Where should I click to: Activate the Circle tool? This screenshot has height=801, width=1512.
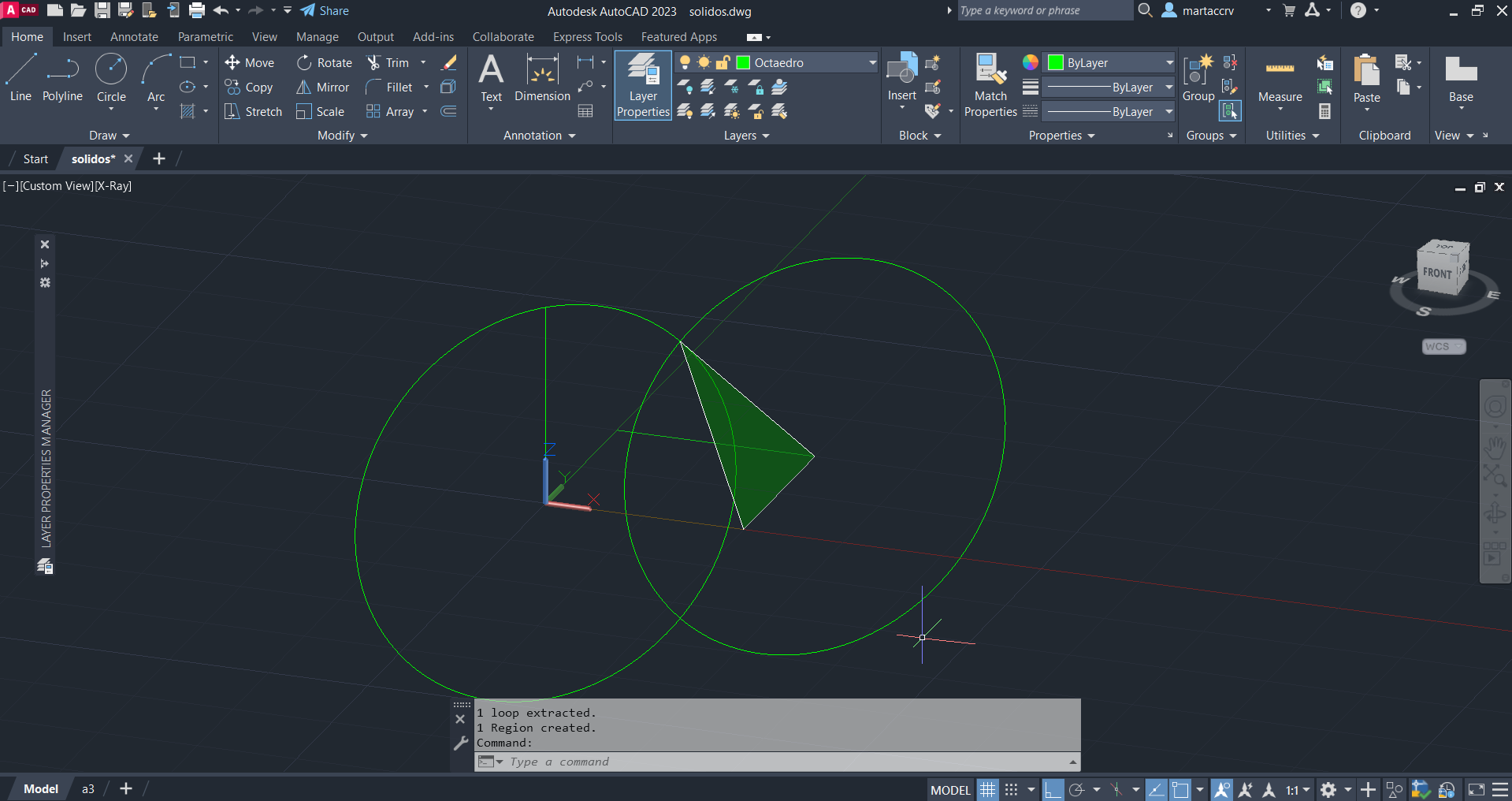click(111, 79)
